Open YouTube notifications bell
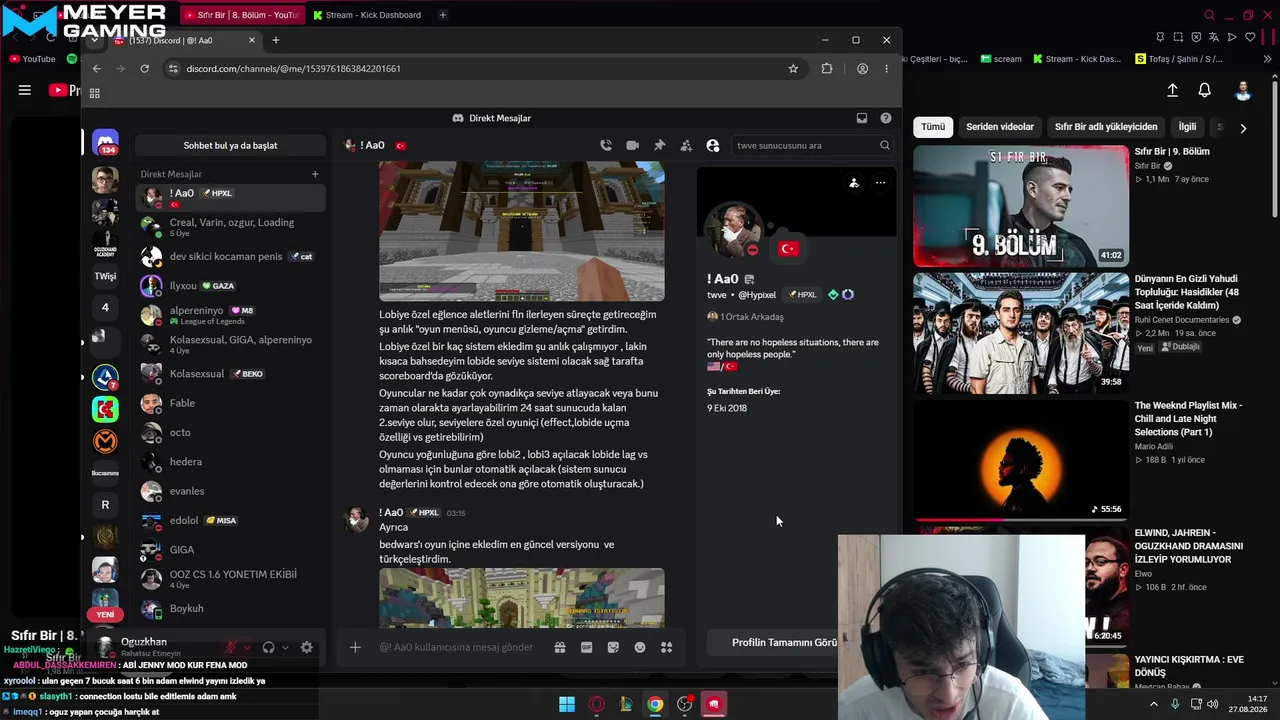Viewport: 1280px width, 720px height. coord(1205,90)
